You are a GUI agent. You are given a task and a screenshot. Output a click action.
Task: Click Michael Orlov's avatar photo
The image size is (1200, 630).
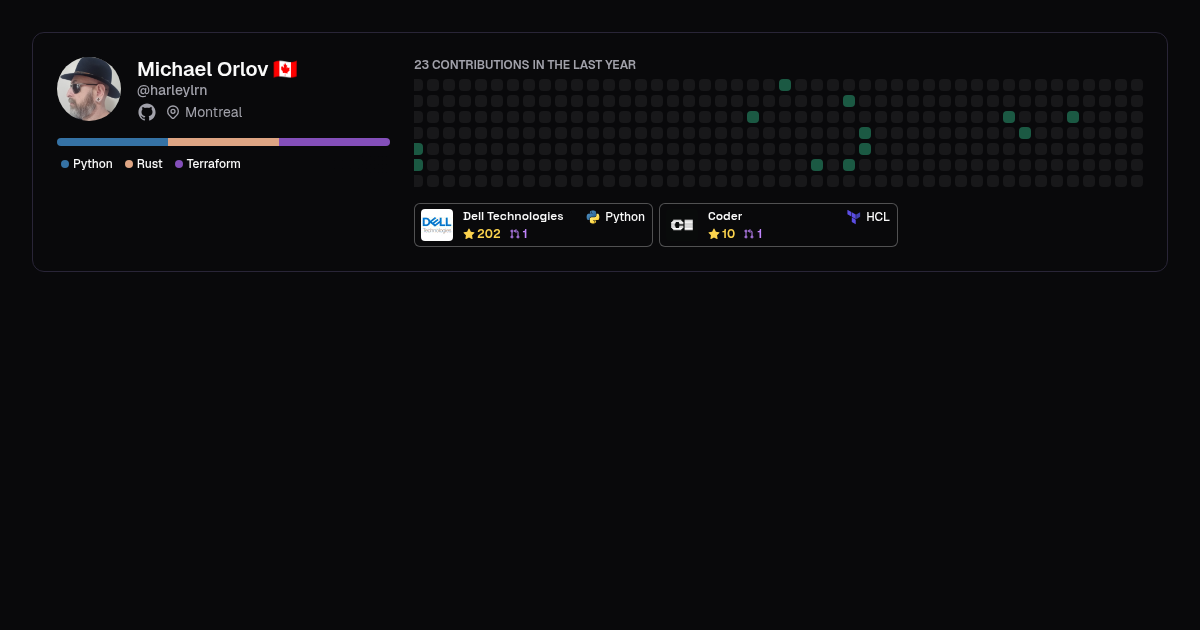click(89, 89)
